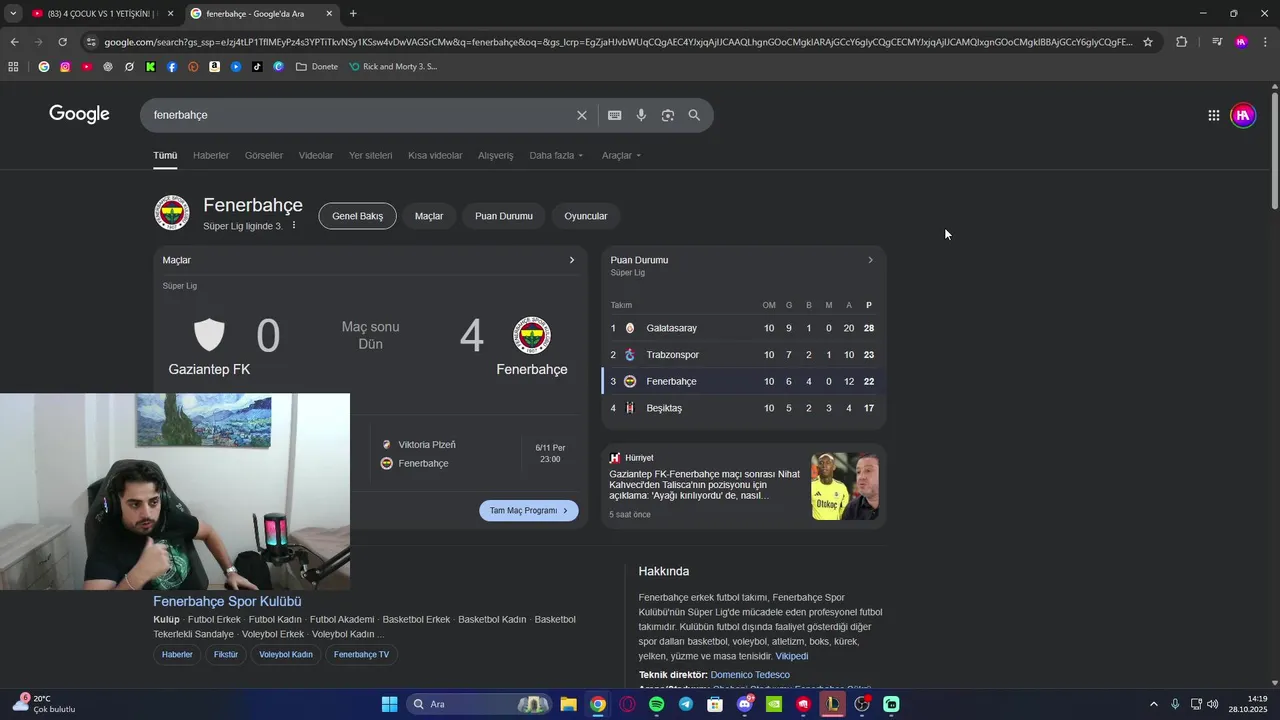This screenshot has width=1280, height=720.
Task: Open the Fenerbahçe Spor Kulübü link
Action: (227, 601)
